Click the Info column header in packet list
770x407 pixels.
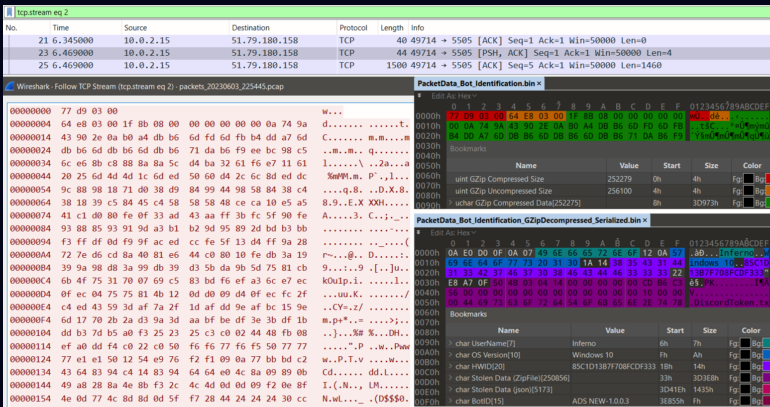[x=589, y=28]
